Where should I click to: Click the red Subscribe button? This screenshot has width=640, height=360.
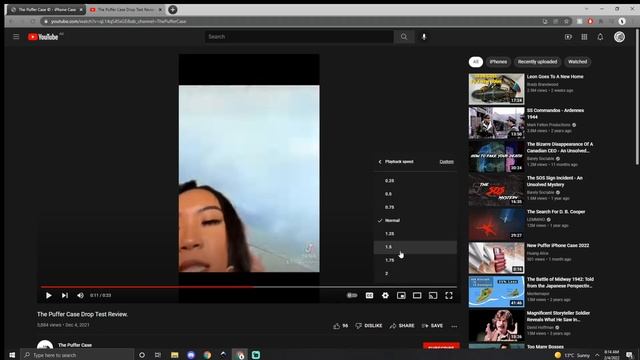click(441, 346)
